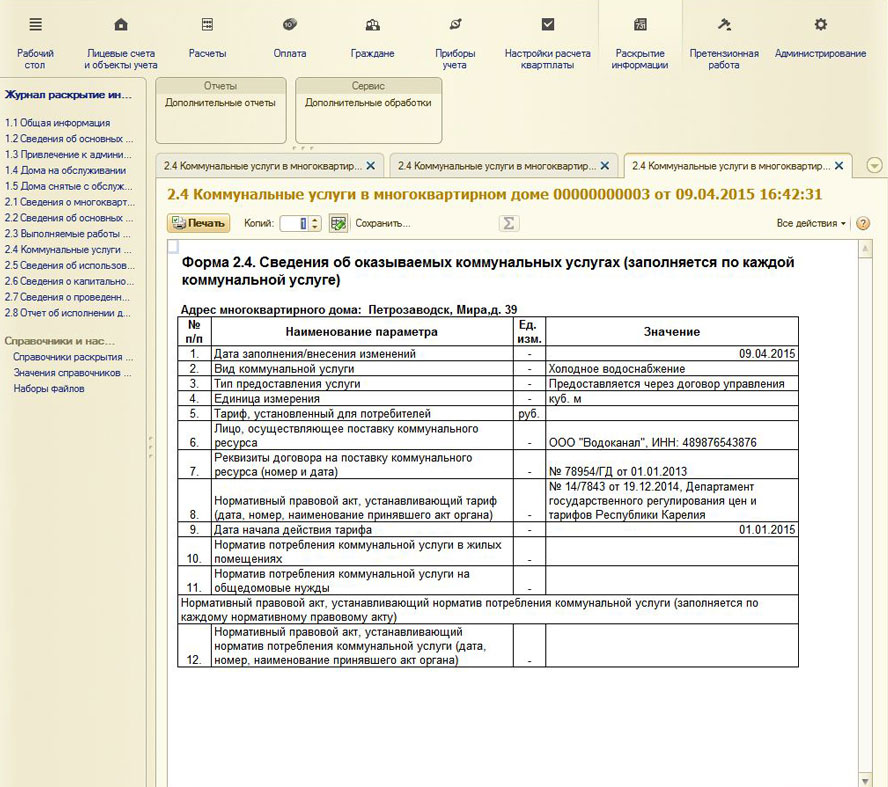The height and width of the screenshot is (787, 888).
Task: Open 1.2 Сведения об основных
Action: point(69,139)
